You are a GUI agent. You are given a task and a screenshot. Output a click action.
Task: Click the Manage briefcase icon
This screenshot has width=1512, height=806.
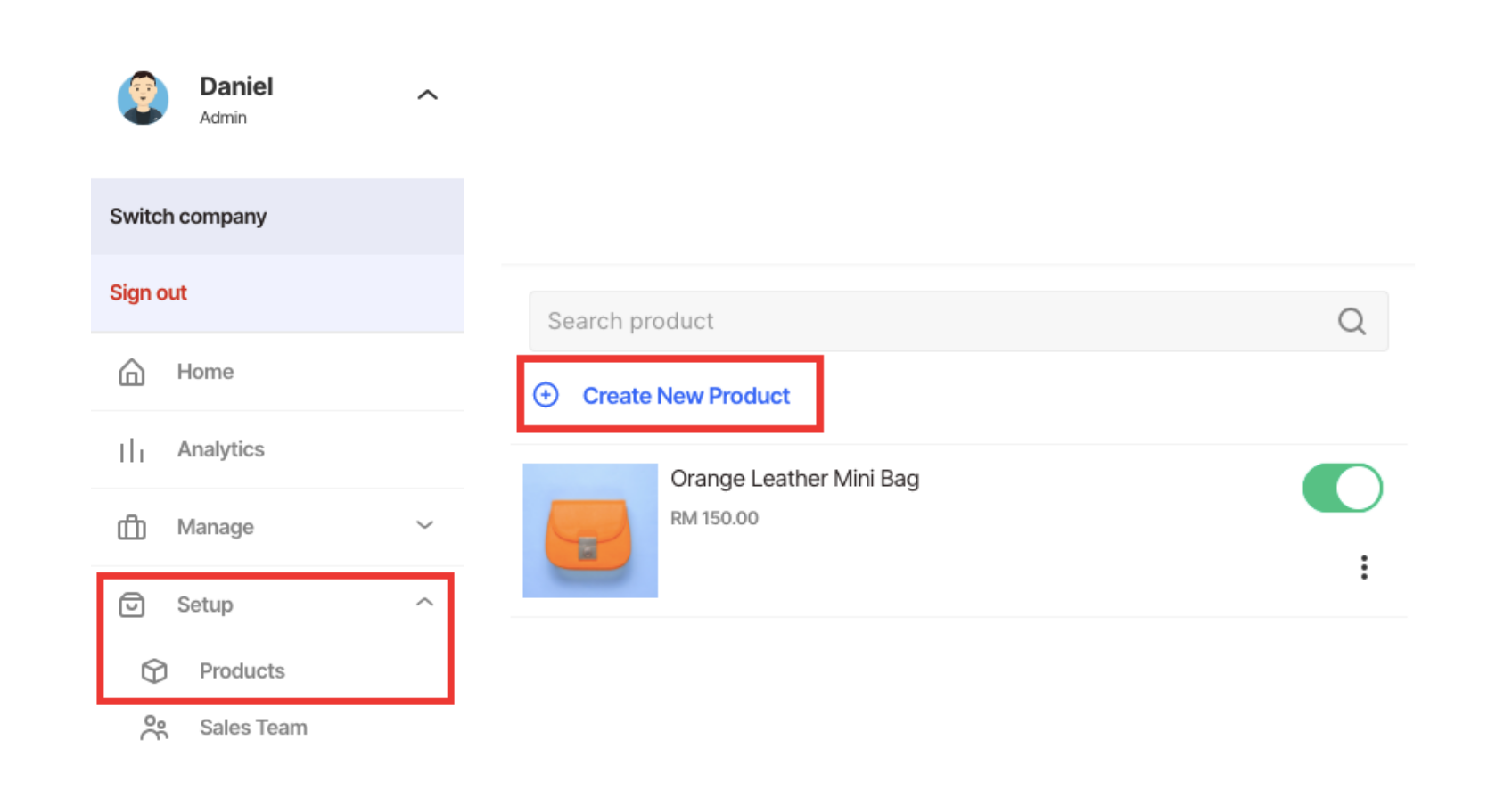click(132, 528)
